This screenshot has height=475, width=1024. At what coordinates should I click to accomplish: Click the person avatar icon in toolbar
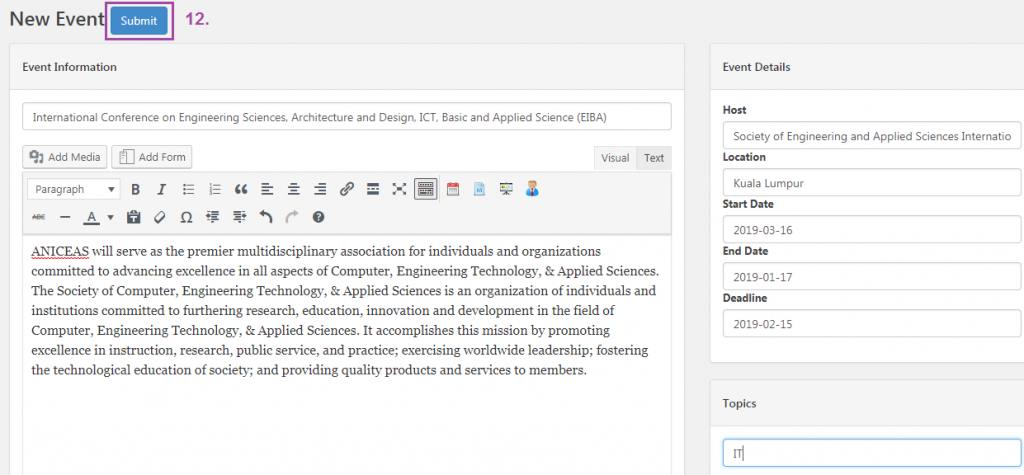(x=532, y=189)
